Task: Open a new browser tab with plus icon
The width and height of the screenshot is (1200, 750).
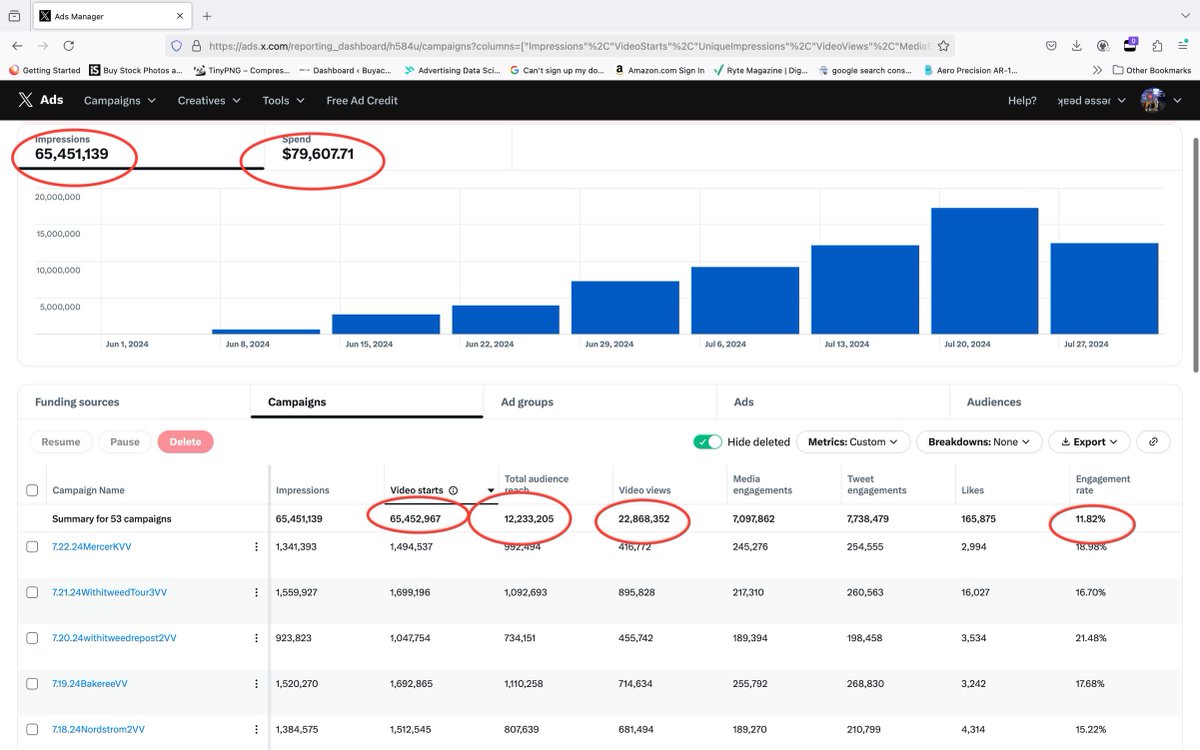Action: click(x=207, y=16)
